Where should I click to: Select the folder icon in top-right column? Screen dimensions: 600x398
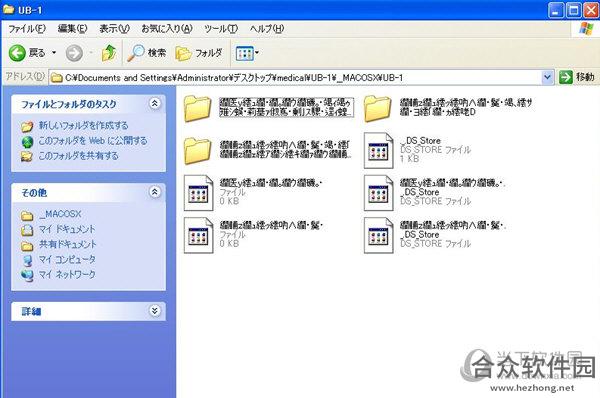(x=378, y=108)
